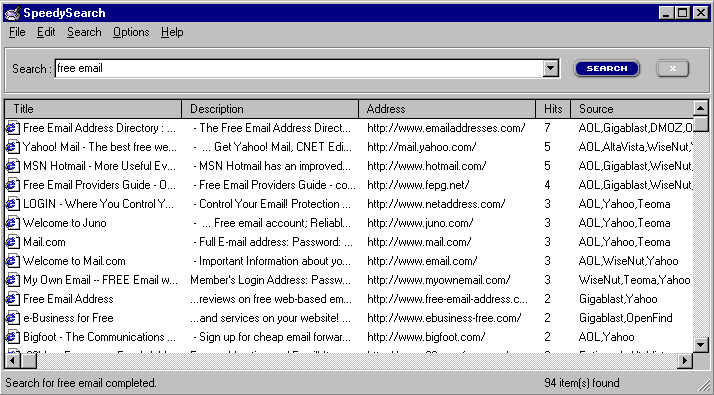This screenshot has height=395, width=714.
Task: Click the address http://www.ebusiness-free.com/
Action: [x=444, y=318]
